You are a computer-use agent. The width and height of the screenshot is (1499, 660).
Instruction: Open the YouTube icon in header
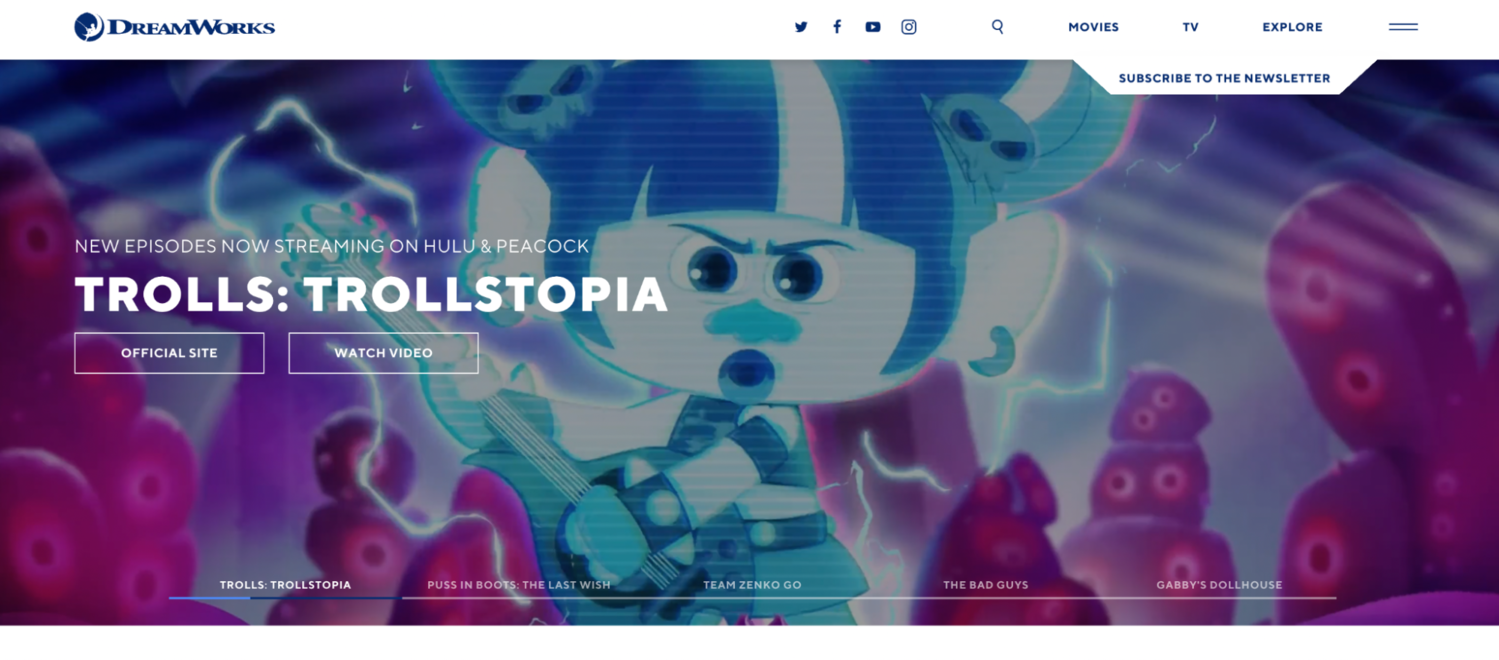pyautogui.click(x=873, y=27)
